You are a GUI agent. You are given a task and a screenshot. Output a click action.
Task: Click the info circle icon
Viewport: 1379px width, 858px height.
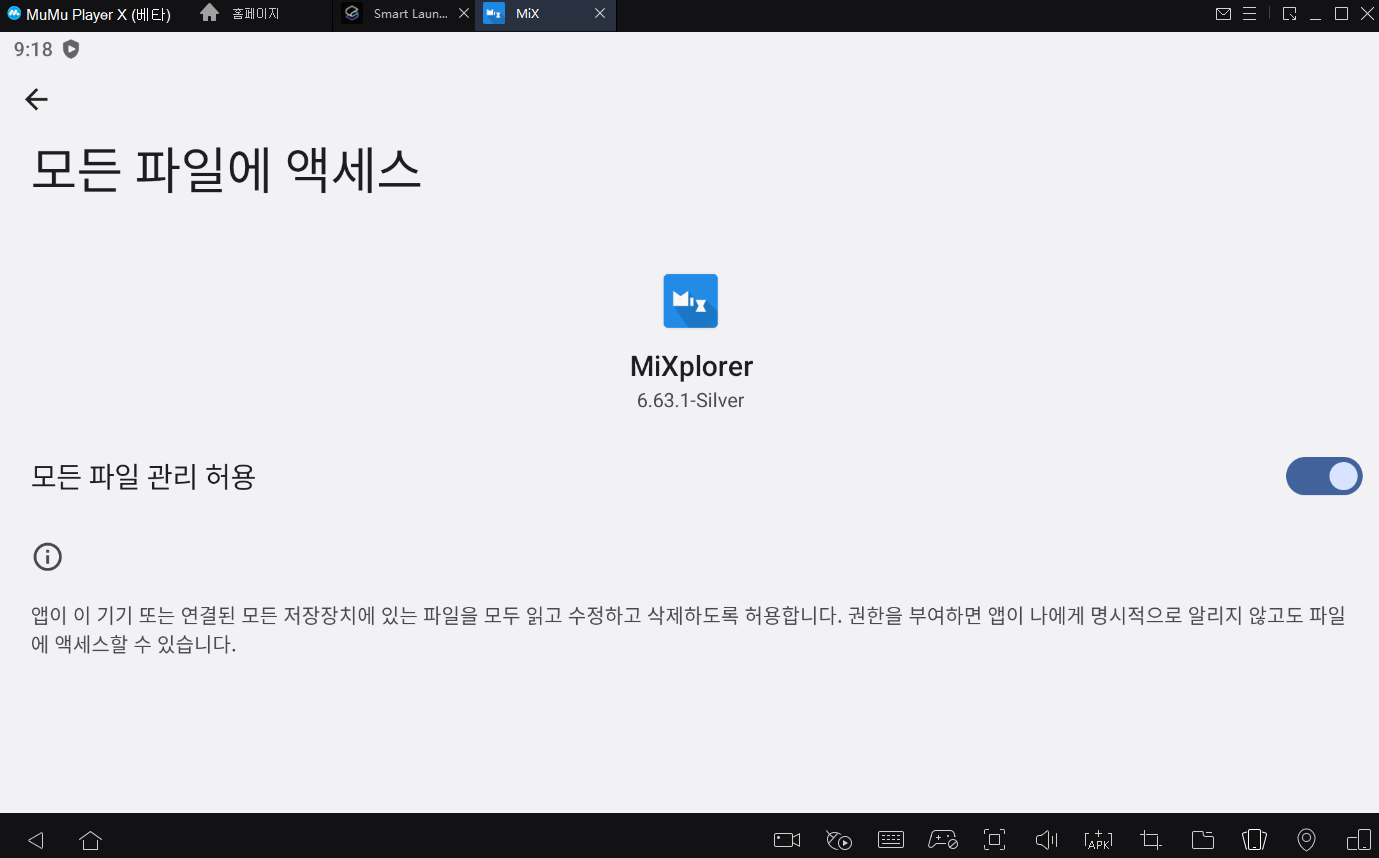pyautogui.click(x=47, y=557)
